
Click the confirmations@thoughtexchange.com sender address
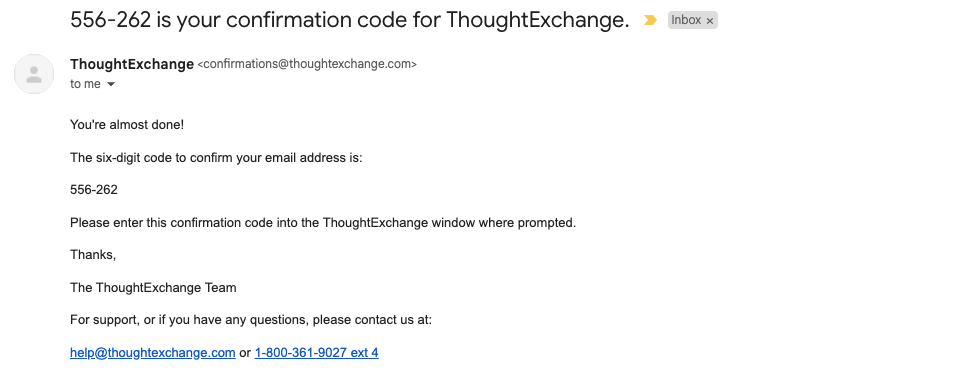click(x=307, y=64)
